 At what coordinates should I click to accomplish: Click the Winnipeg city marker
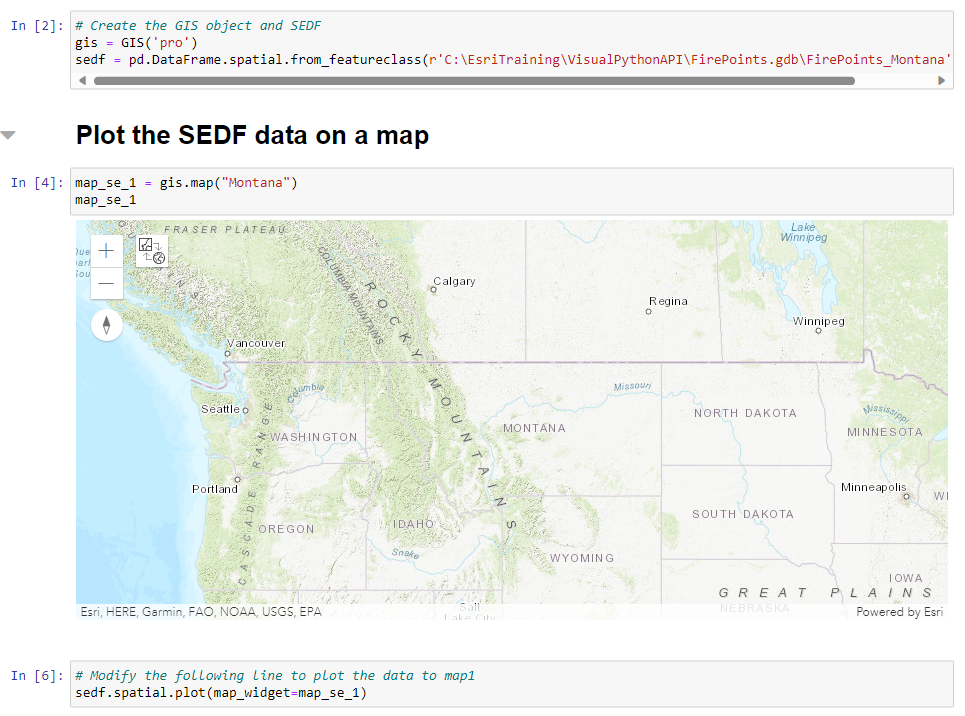[818, 331]
